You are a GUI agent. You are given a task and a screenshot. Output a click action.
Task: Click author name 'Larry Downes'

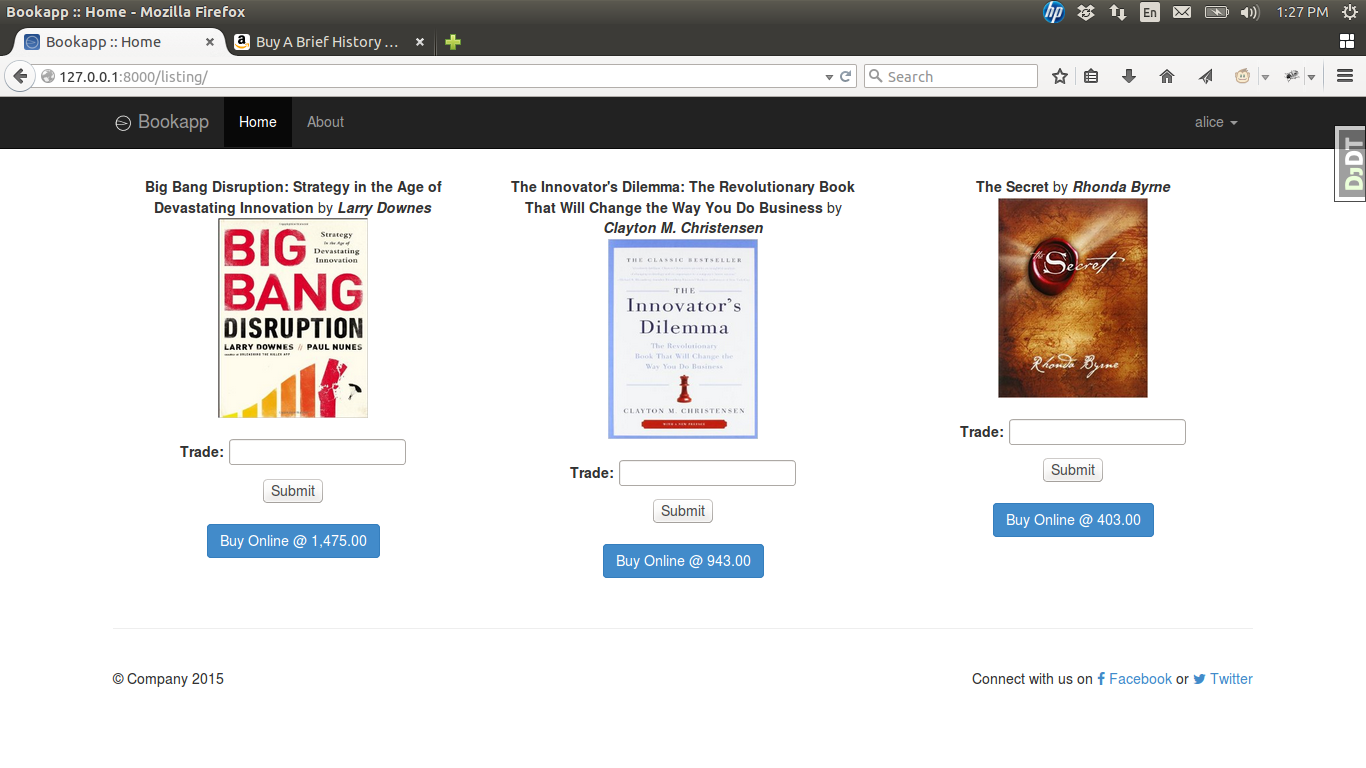(385, 208)
